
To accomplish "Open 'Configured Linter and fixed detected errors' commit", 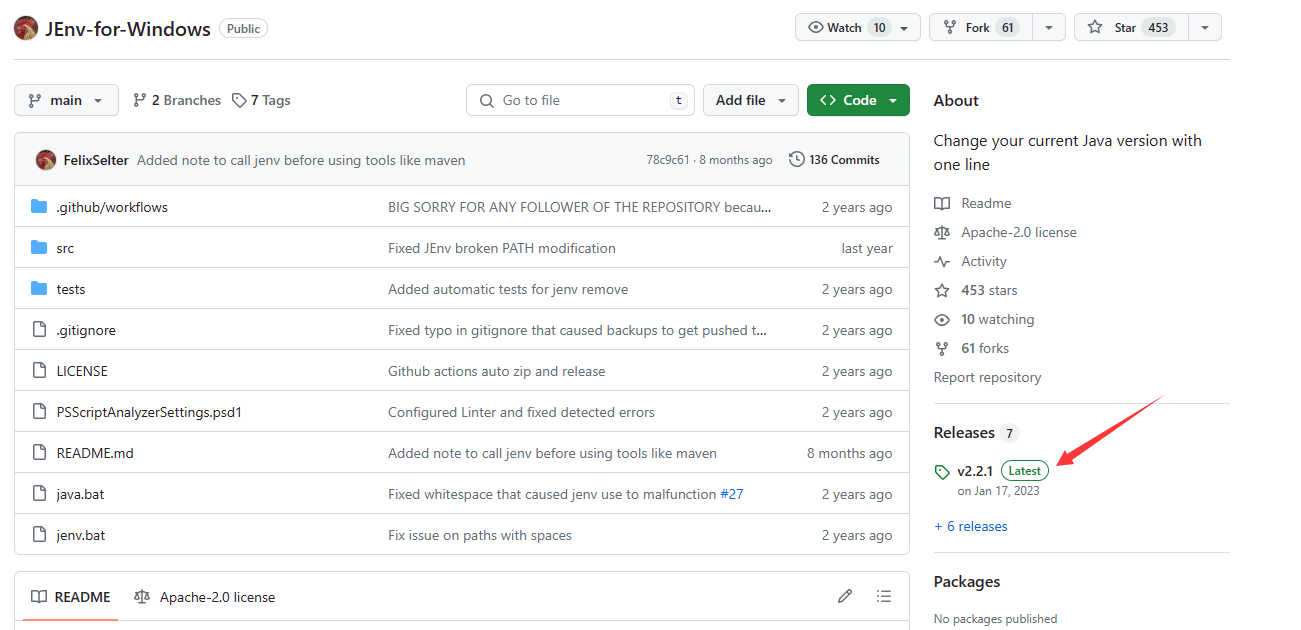I will click(521, 412).
